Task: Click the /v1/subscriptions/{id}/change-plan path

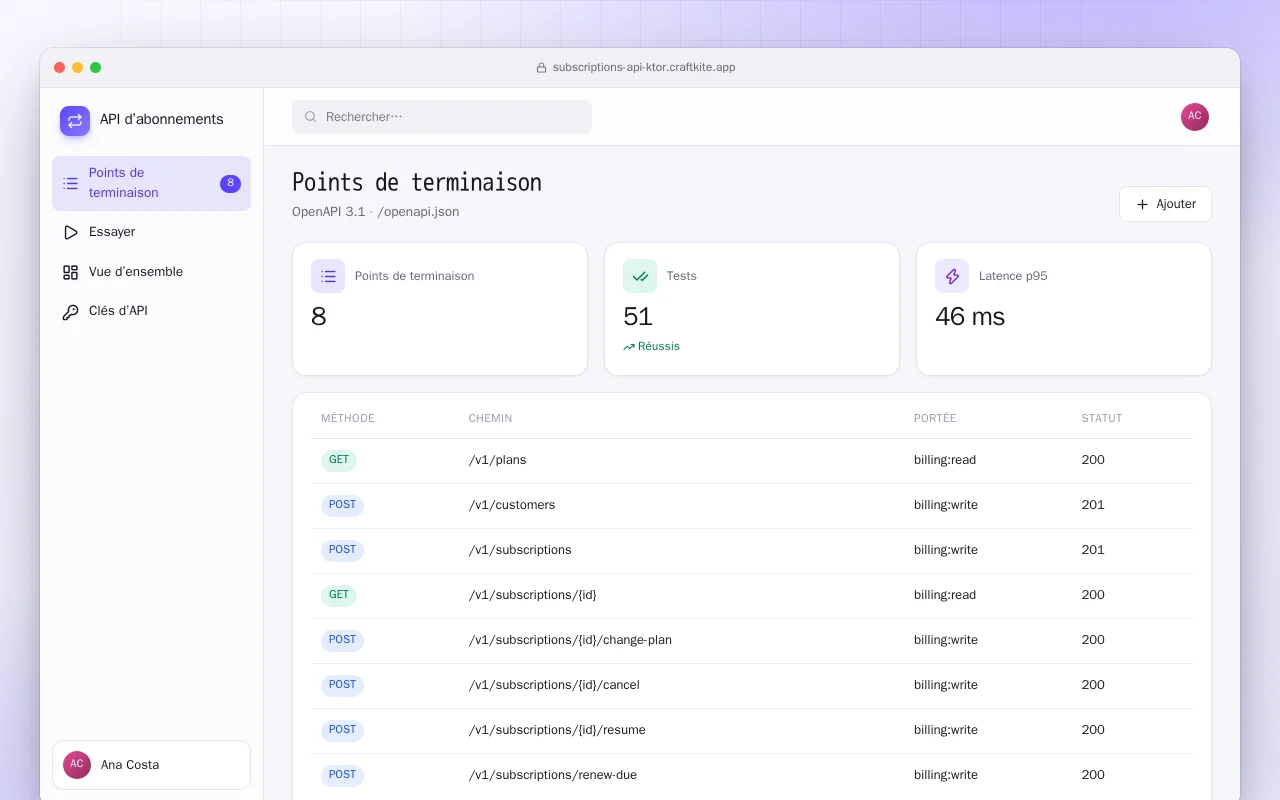Action: 570,640
